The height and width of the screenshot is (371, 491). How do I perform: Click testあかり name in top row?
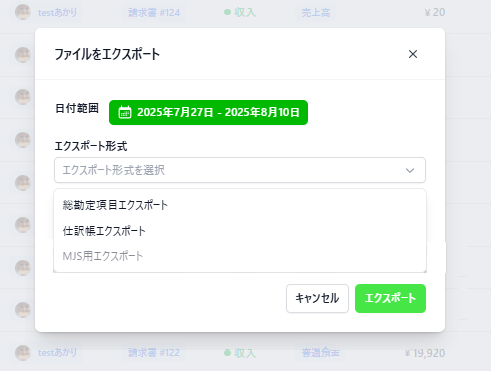coord(57,13)
